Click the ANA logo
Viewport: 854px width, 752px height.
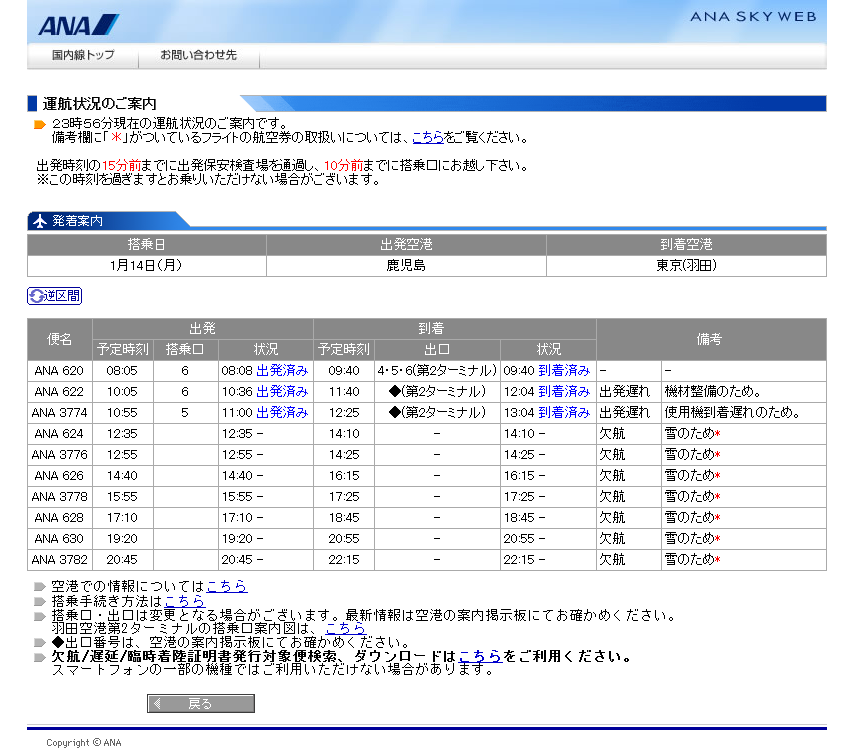[78, 25]
